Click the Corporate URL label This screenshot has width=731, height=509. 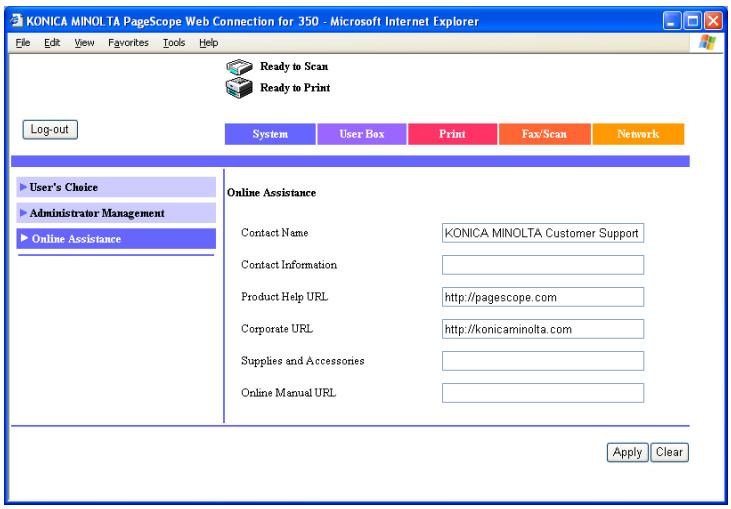pos(277,329)
